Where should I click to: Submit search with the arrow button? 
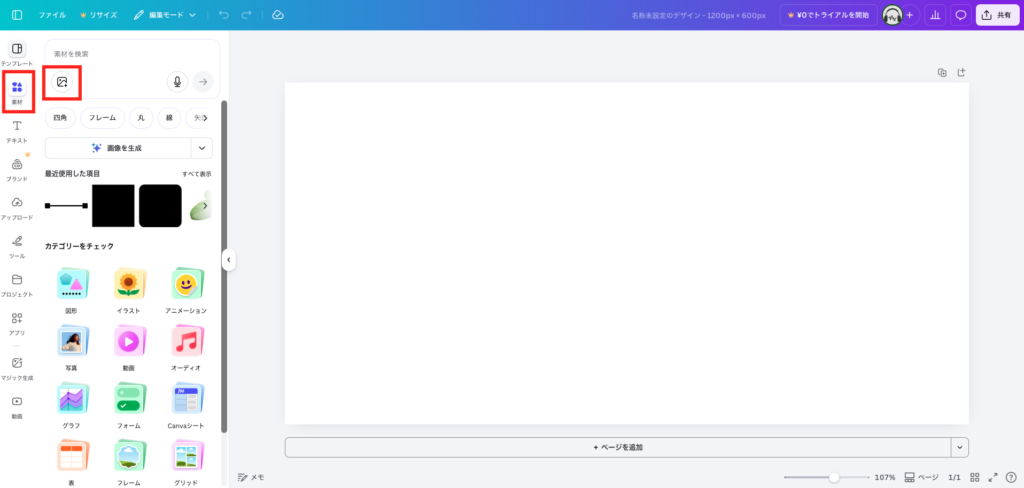[203, 82]
